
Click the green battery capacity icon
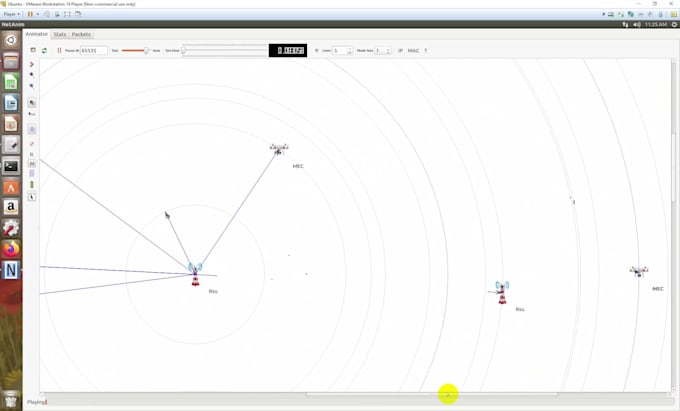[32, 185]
